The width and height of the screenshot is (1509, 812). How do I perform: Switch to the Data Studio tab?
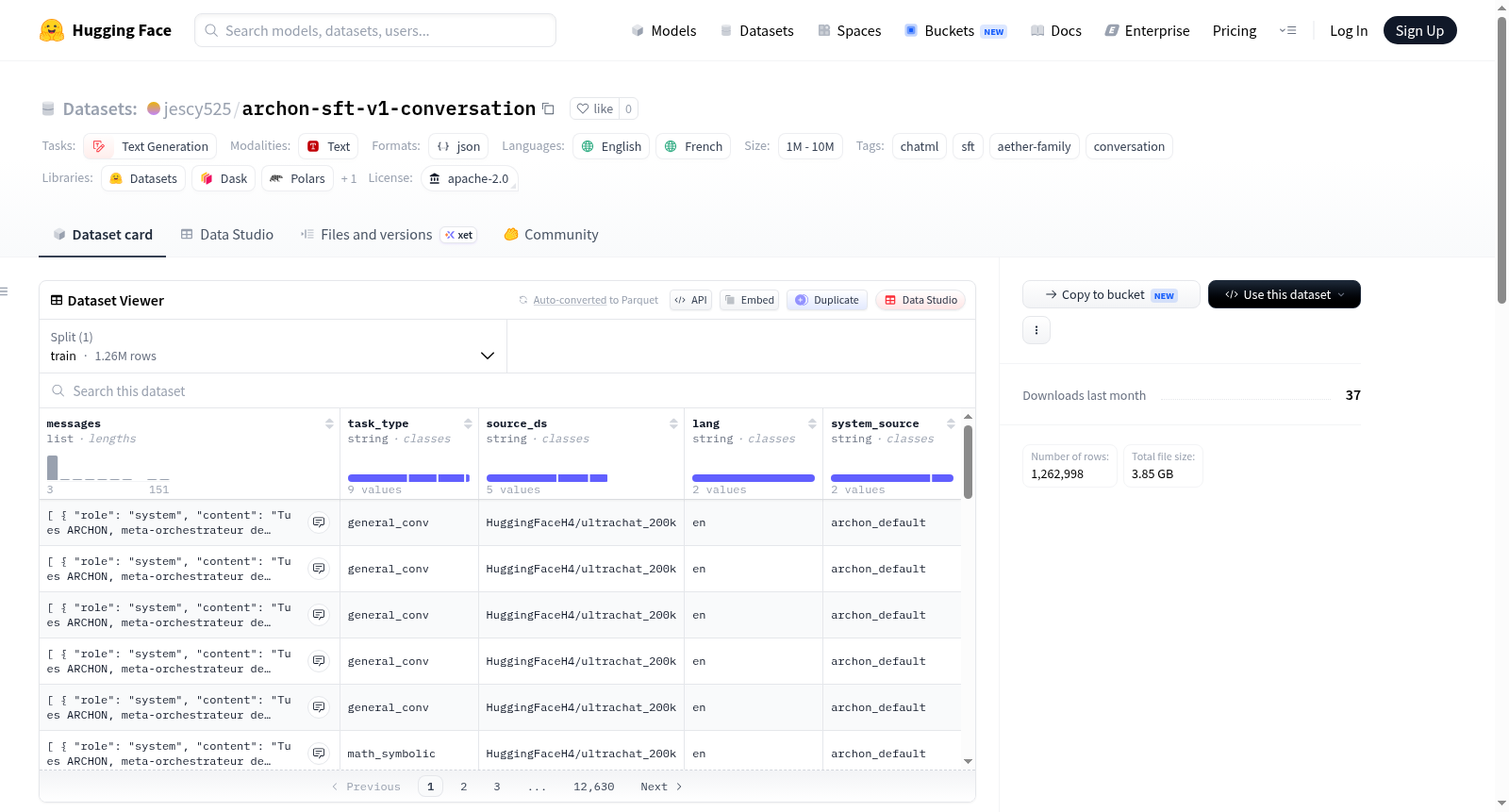pyautogui.click(x=227, y=235)
